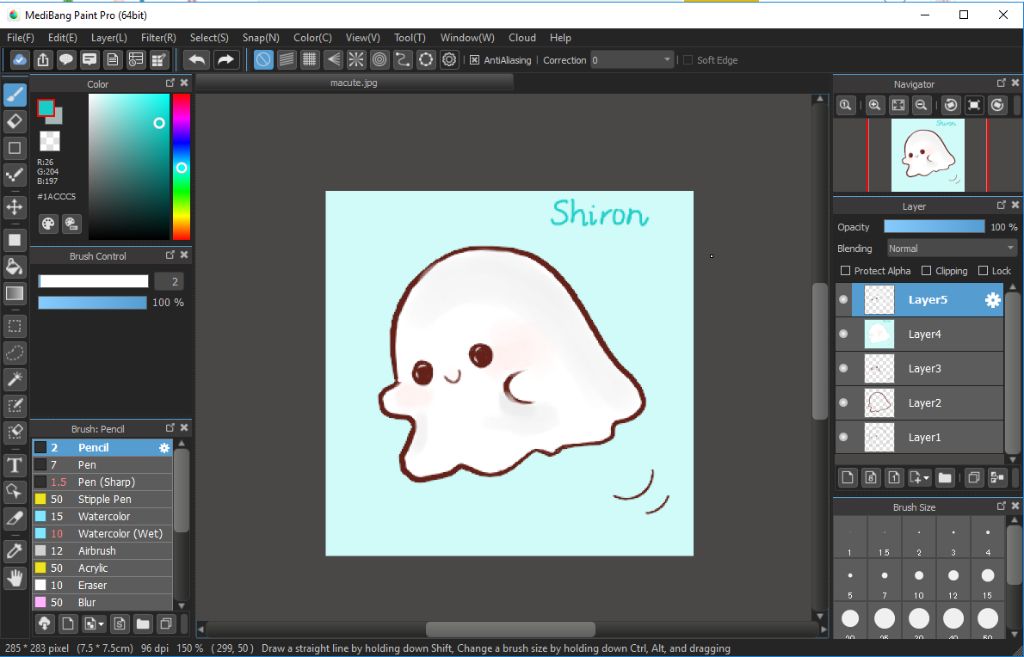
Task: Activate the rectangular Select tool
Action: tap(15, 326)
